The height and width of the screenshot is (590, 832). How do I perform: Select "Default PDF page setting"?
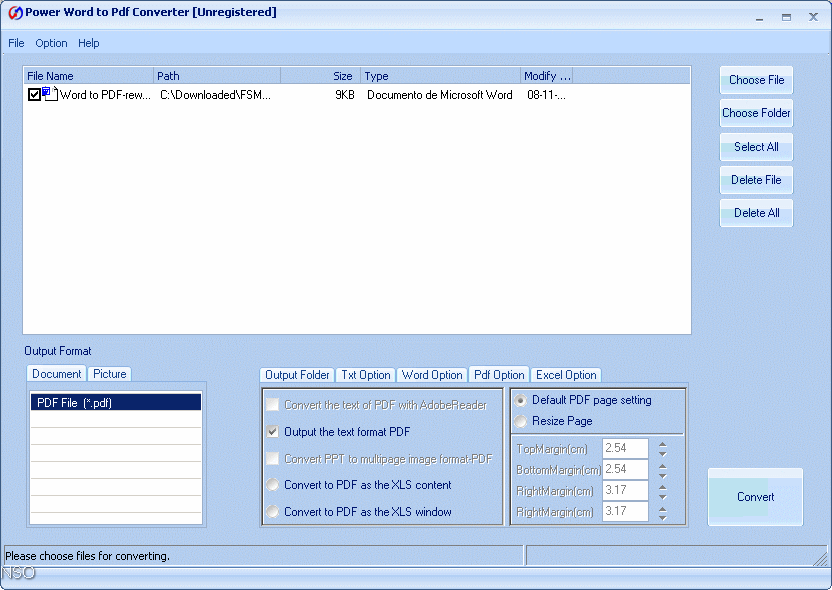[x=521, y=400]
